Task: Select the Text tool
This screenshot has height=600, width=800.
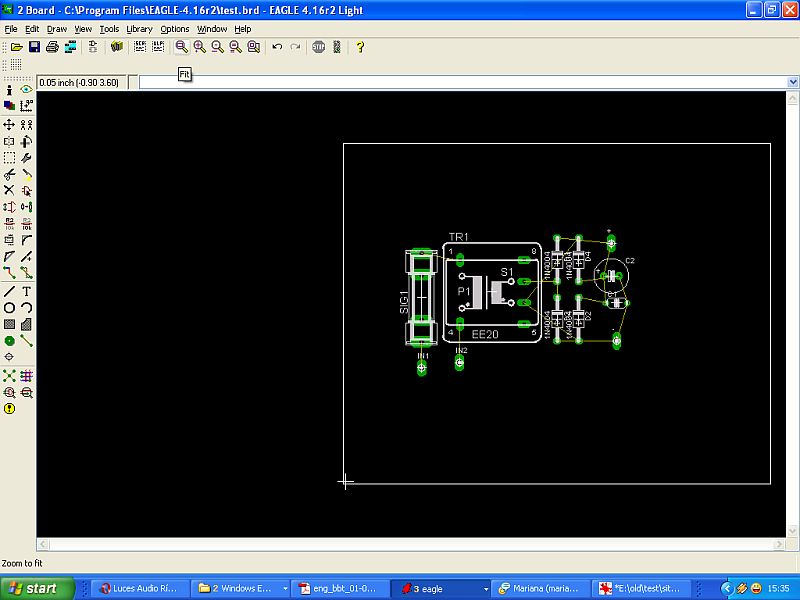Action: [27, 291]
